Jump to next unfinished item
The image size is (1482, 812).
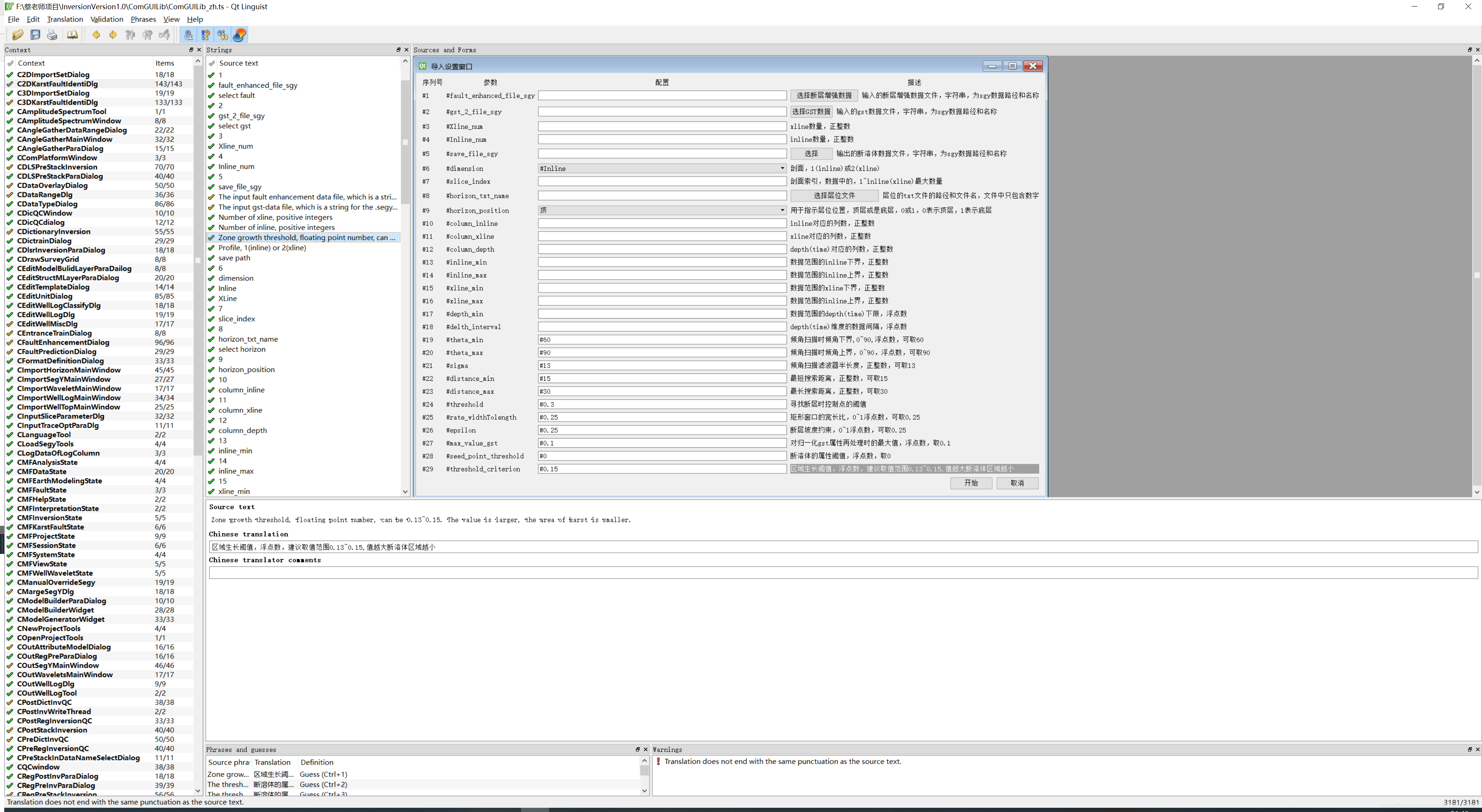[x=147, y=35]
